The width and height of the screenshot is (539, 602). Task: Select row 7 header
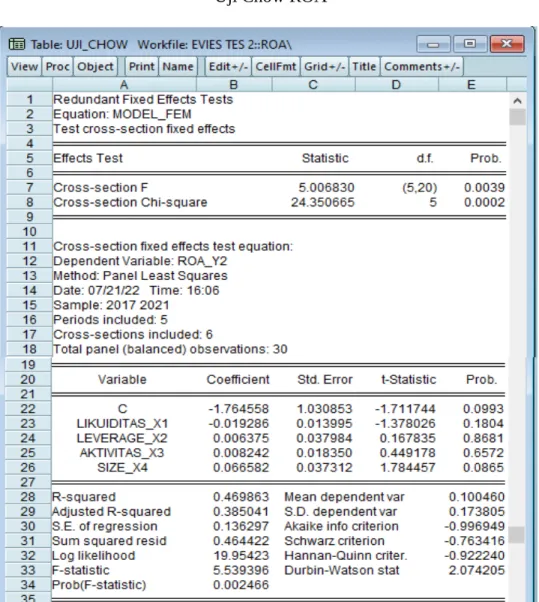29,187
